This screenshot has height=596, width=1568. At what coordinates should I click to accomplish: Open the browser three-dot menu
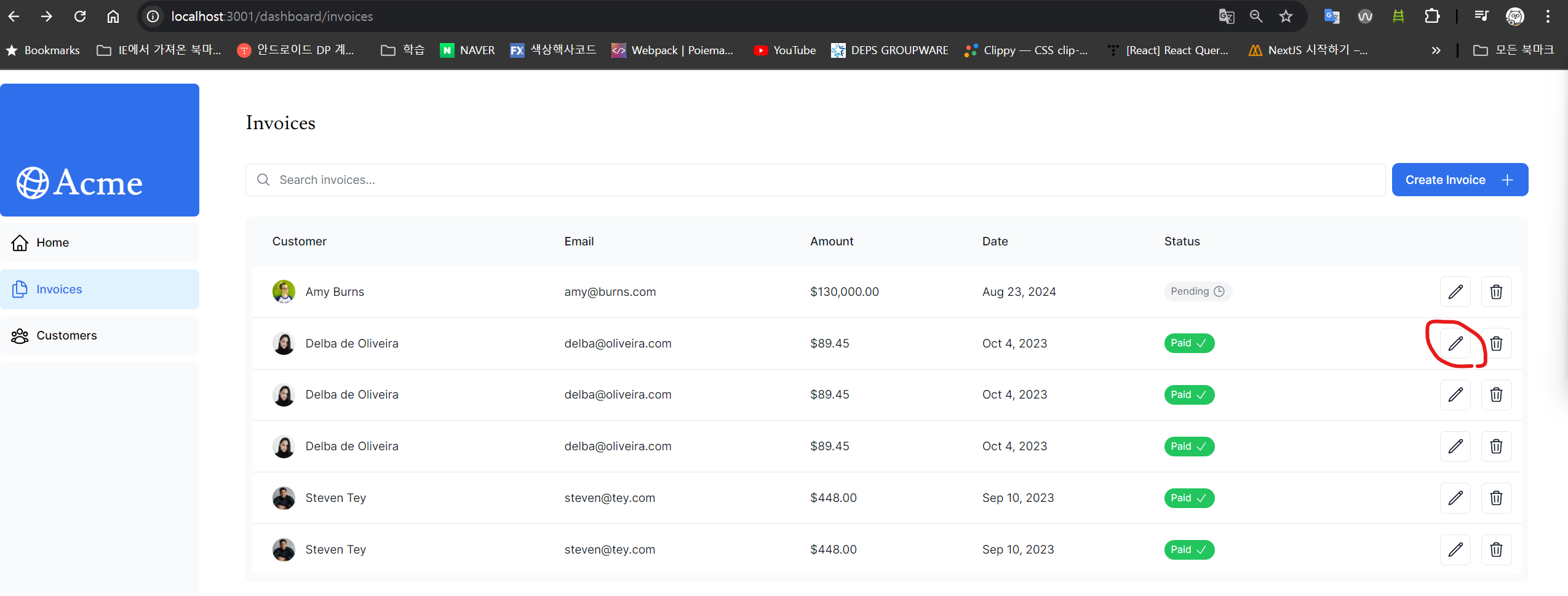pyautogui.click(x=1548, y=17)
